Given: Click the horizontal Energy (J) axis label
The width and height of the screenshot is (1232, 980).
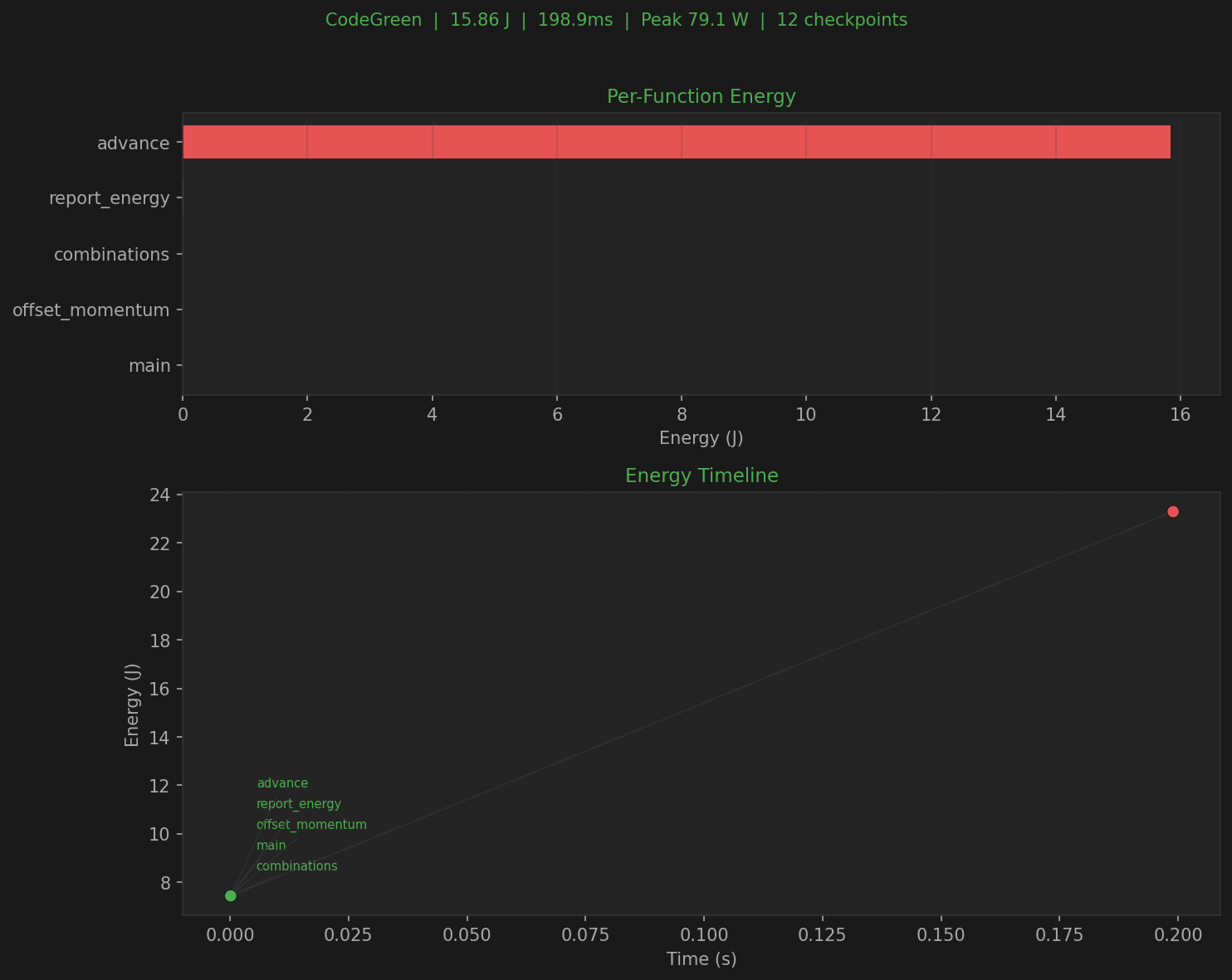Looking at the screenshot, I should pyautogui.click(x=701, y=437).
